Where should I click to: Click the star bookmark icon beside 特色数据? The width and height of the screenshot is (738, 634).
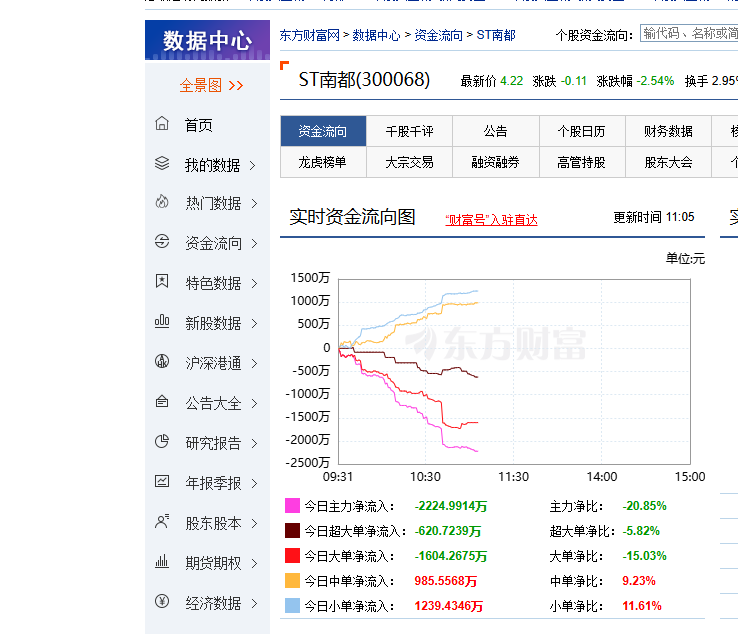tap(162, 281)
